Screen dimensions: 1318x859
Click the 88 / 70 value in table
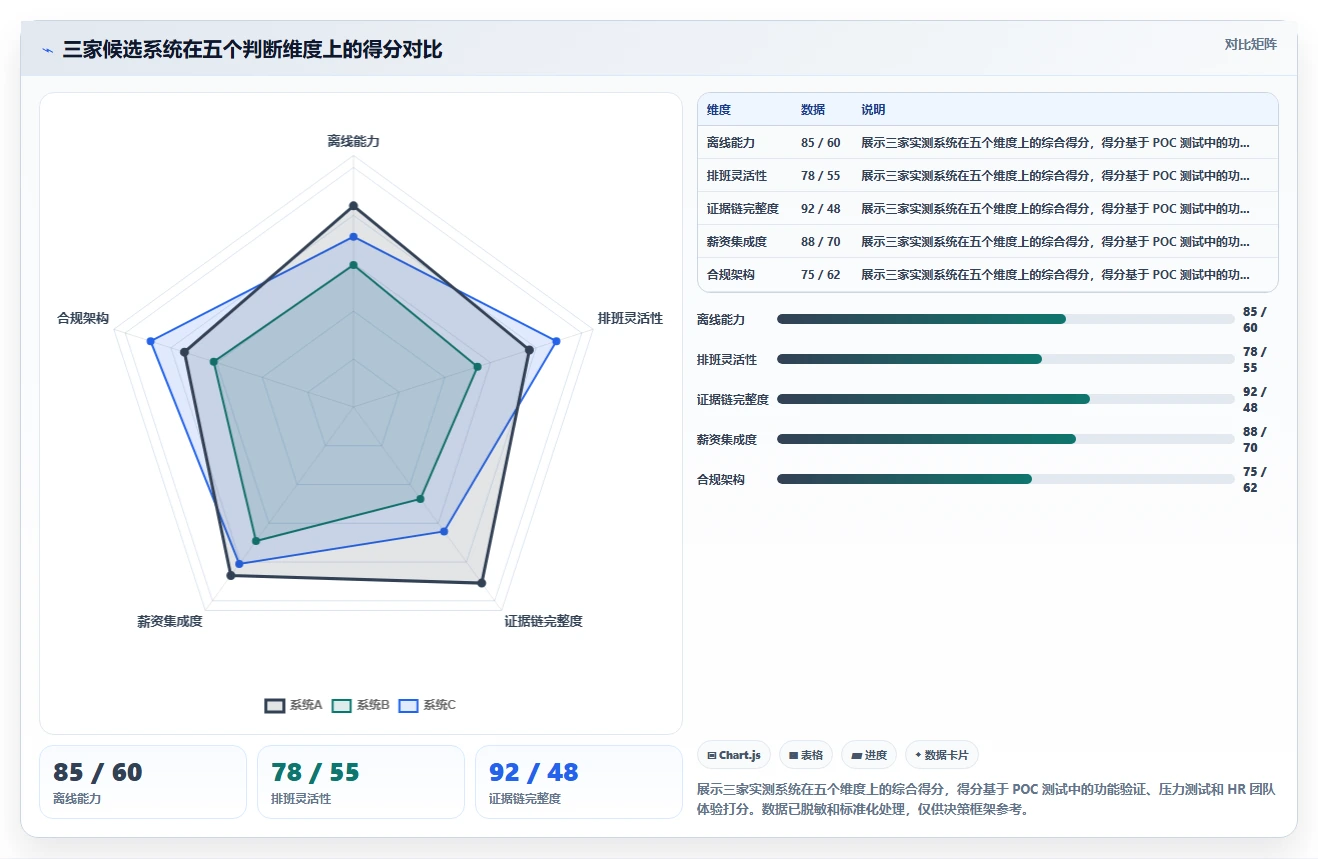click(821, 242)
